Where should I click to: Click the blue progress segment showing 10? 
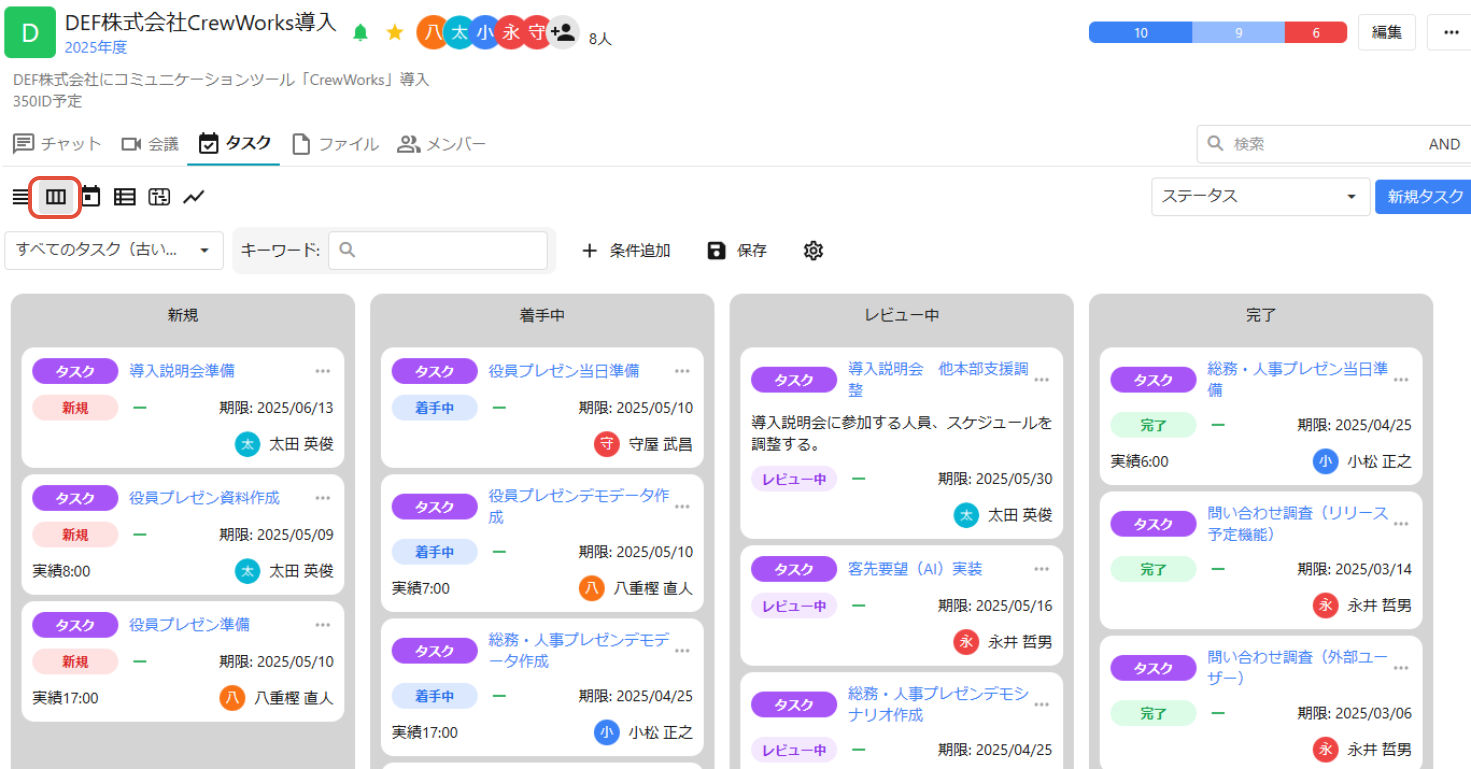tap(1141, 33)
